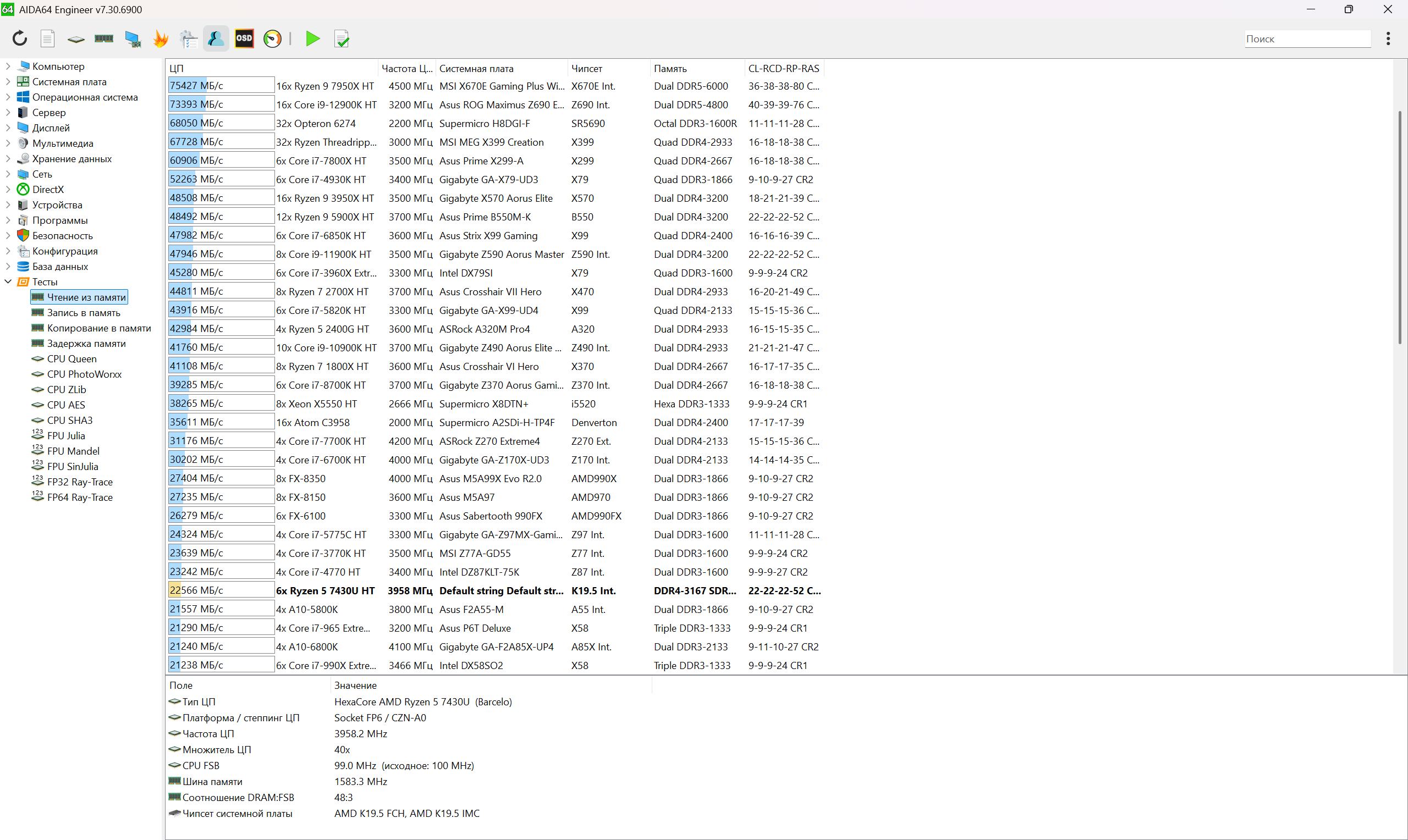Expand the Дисплей tree node
Viewport: 1408px width, 840px height.
(x=8, y=128)
